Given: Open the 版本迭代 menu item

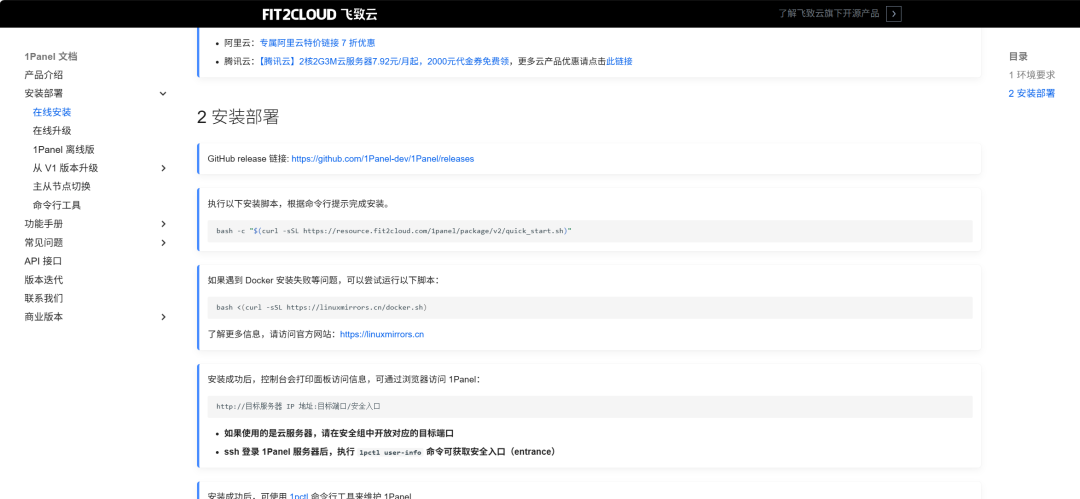Looking at the screenshot, I should point(43,280).
